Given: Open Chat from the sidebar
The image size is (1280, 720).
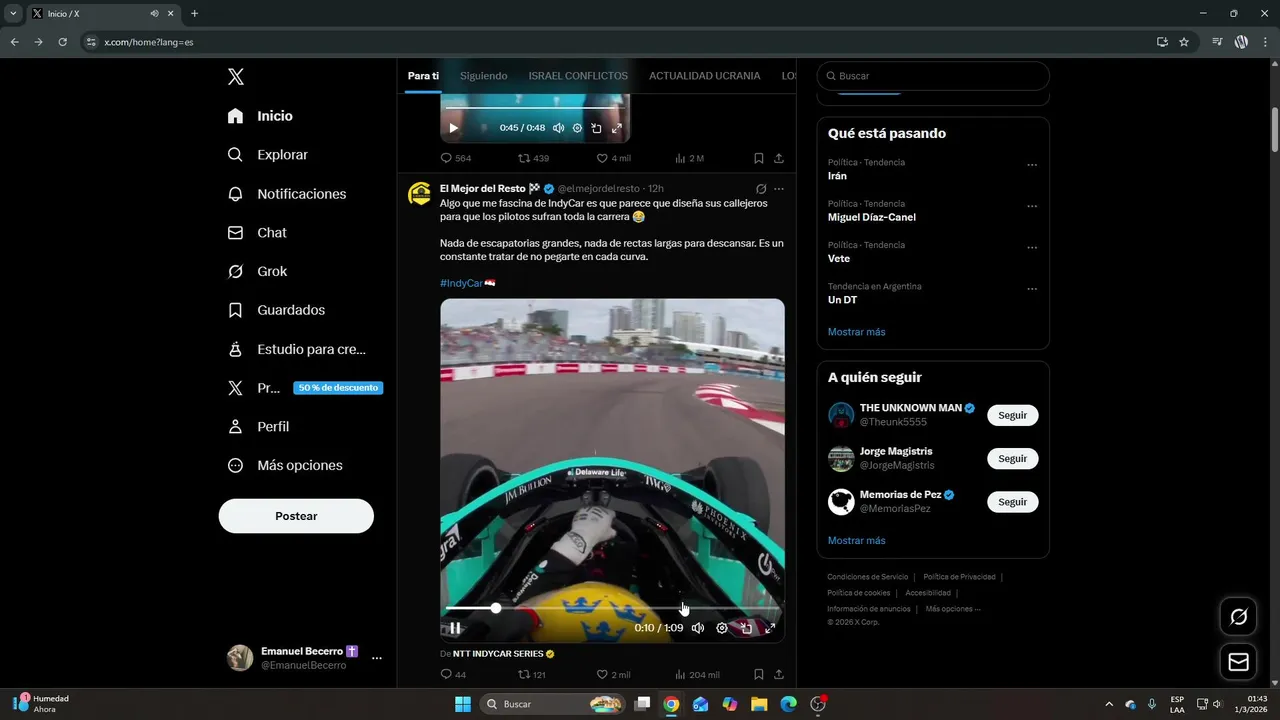Looking at the screenshot, I should [x=257, y=232].
